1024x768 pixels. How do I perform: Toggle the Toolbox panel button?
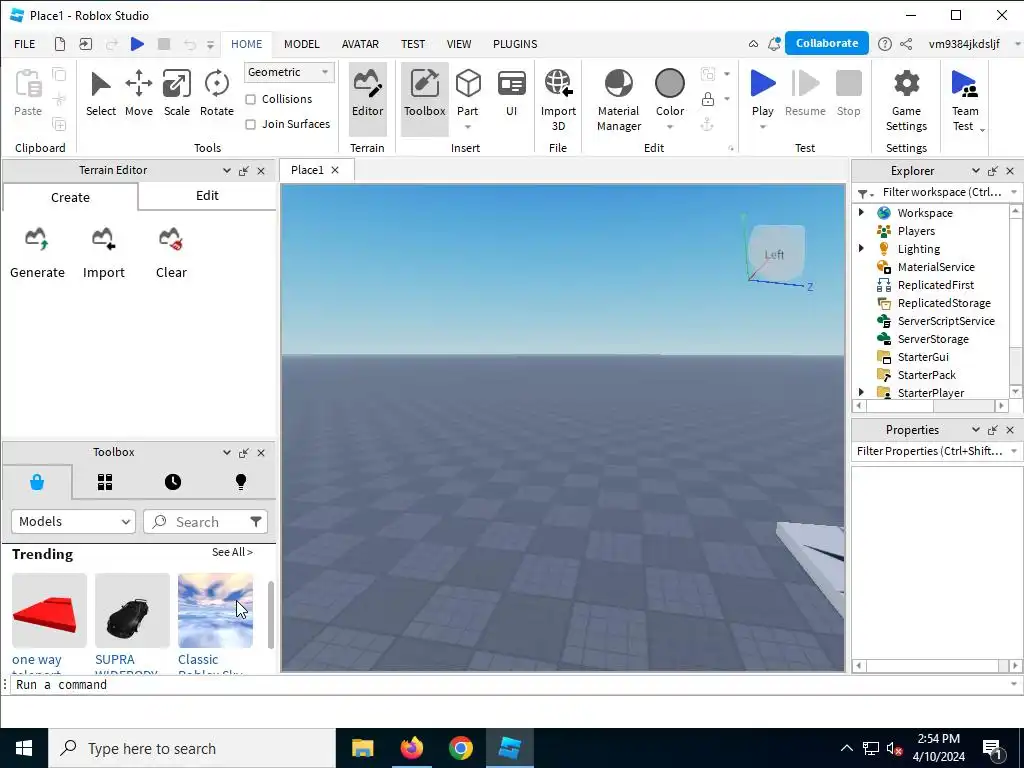(x=424, y=99)
